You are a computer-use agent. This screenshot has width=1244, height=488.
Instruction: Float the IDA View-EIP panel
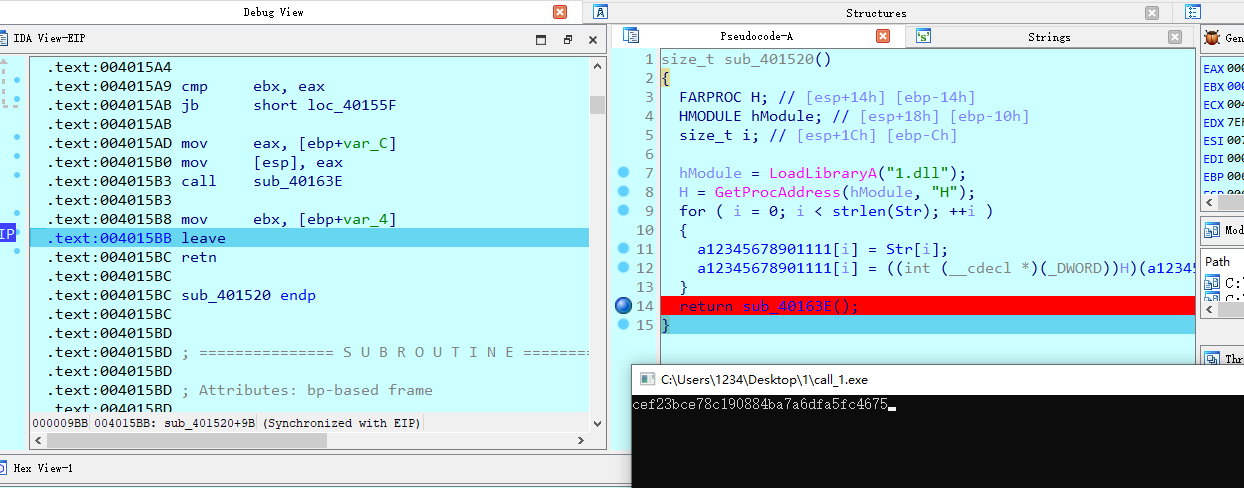[567, 40]
